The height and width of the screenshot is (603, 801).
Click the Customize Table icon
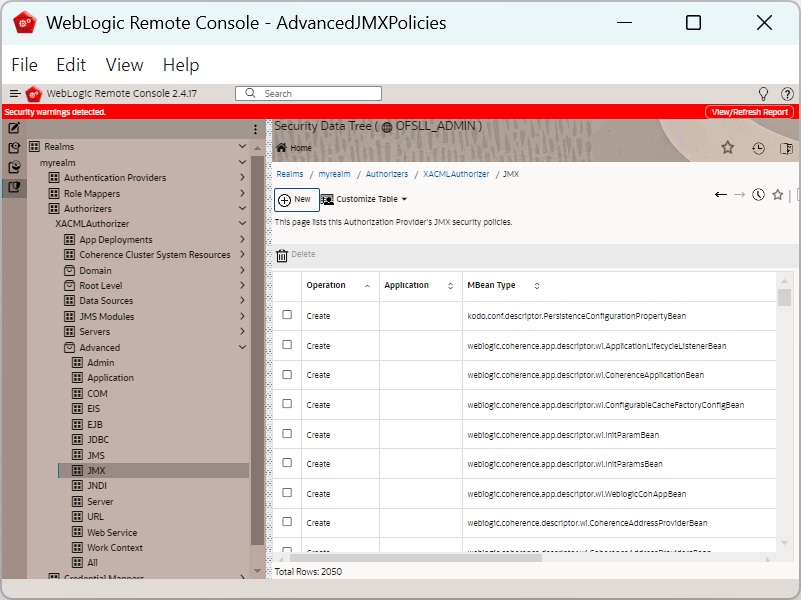[327, 199]
